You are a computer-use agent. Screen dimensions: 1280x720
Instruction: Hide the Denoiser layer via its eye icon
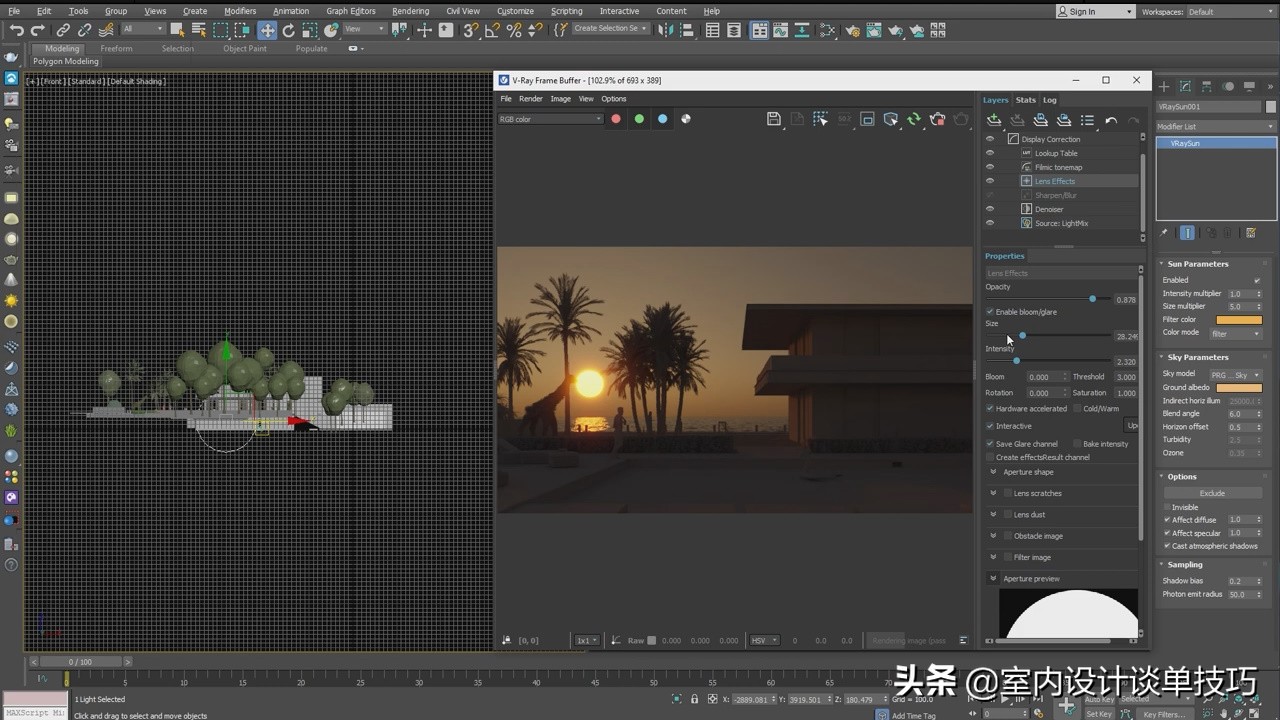(x=990, y=209)
